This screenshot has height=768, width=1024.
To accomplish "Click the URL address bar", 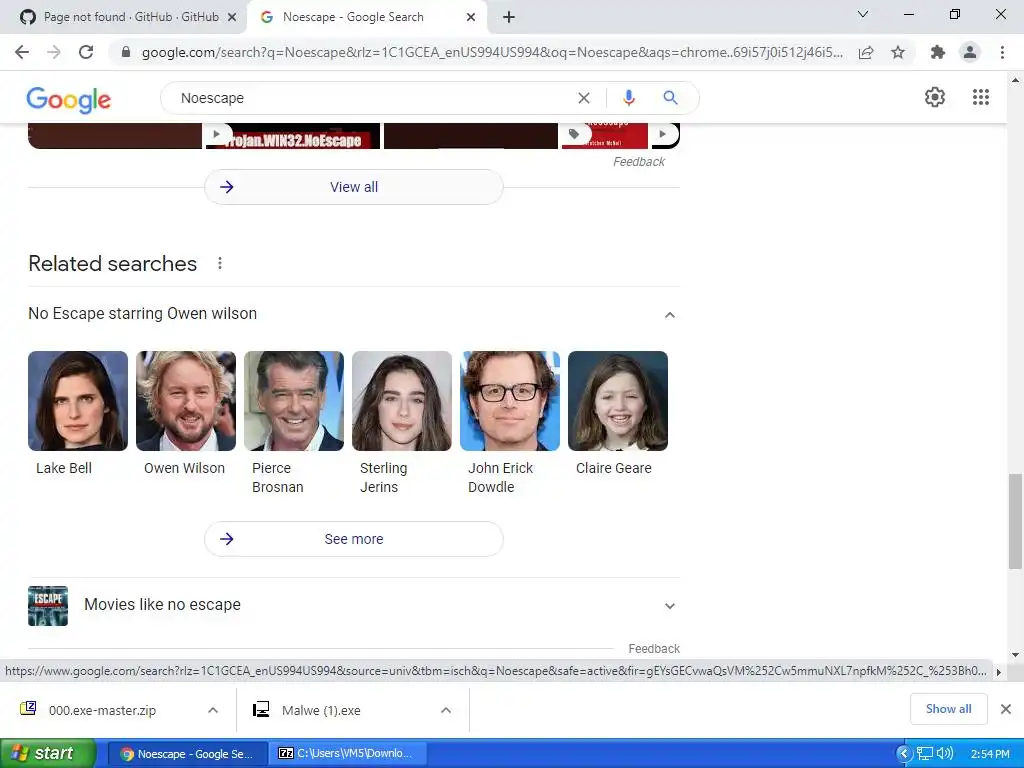I will point(491,52).
